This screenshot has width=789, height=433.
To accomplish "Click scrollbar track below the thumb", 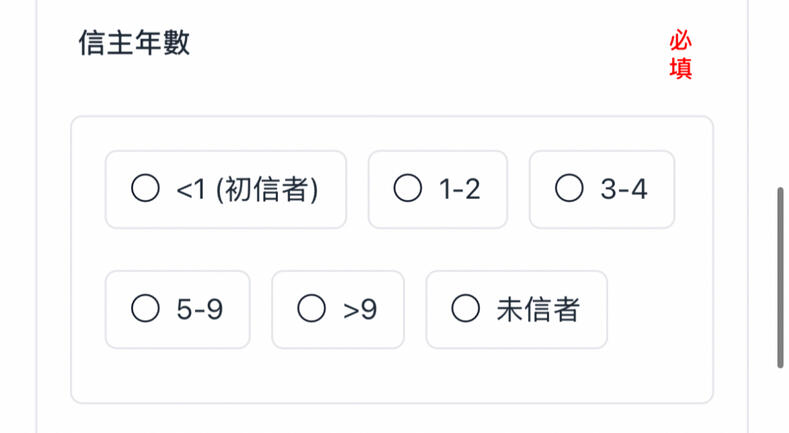I will (780, 400).
